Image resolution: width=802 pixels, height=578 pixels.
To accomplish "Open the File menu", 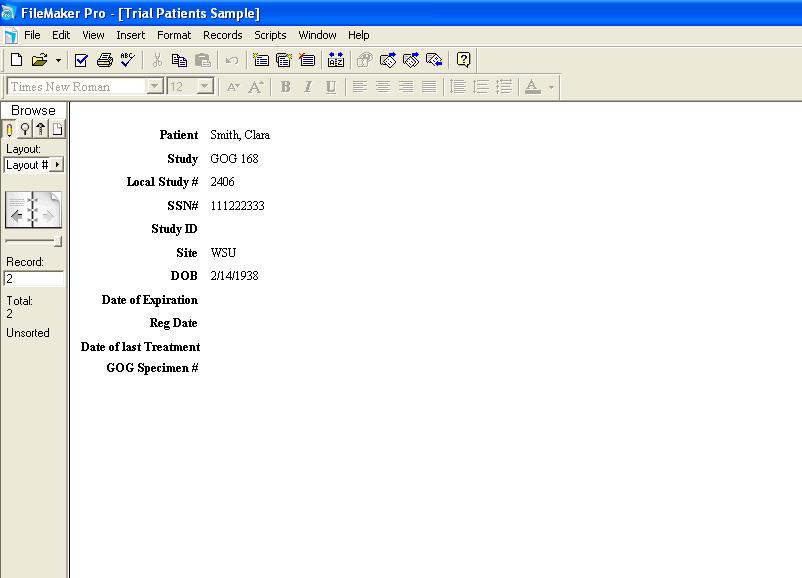I will point(32,35).
